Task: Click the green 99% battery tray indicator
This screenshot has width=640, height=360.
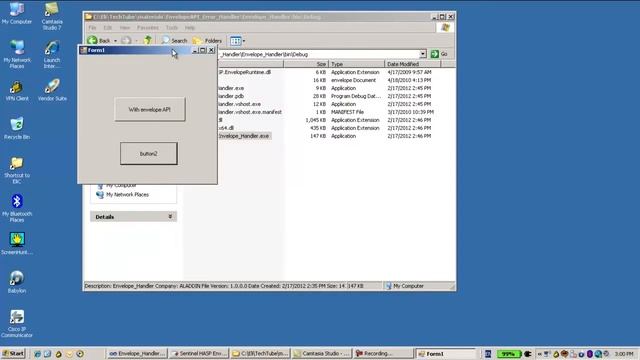Action: pyautogui.click(x=509, y=354)
